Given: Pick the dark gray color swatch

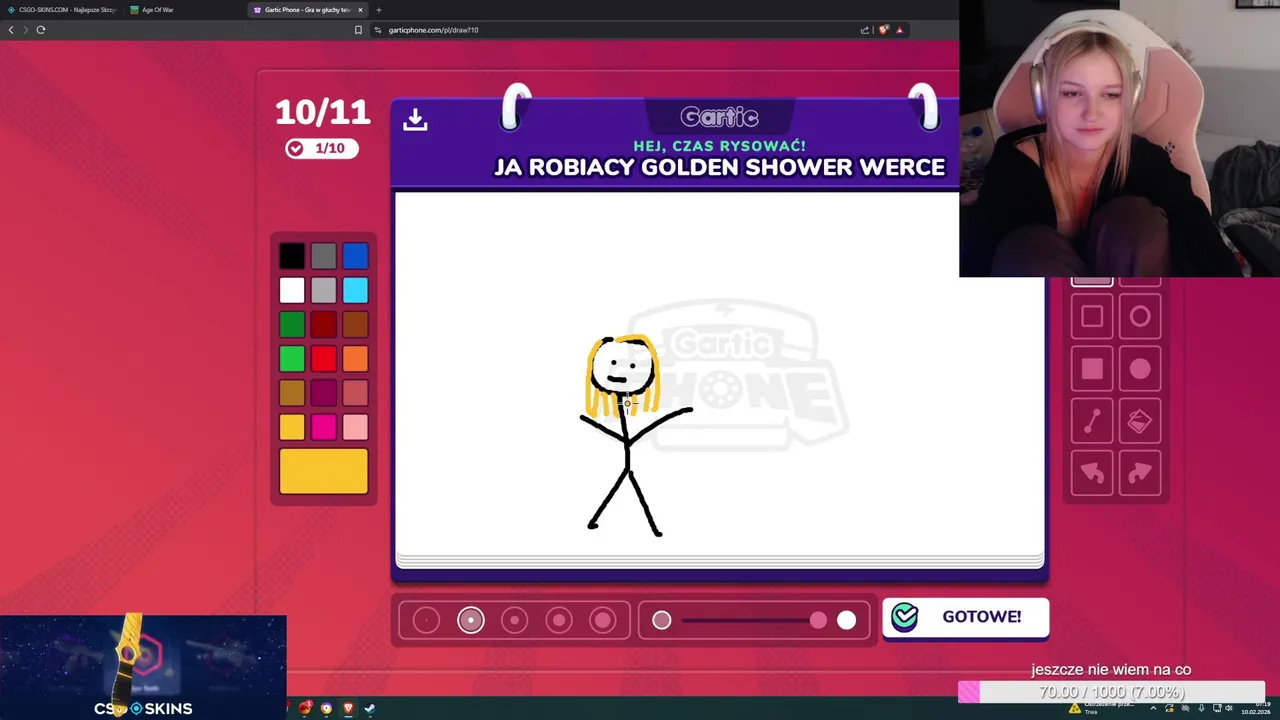Looking at the screenshot, I should pos(323,256).
